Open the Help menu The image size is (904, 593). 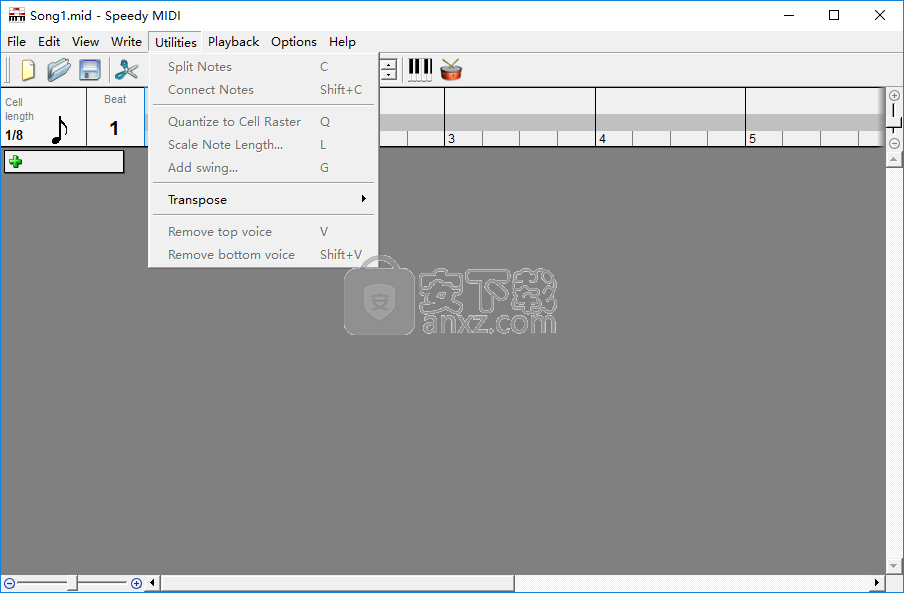(342, 41)
